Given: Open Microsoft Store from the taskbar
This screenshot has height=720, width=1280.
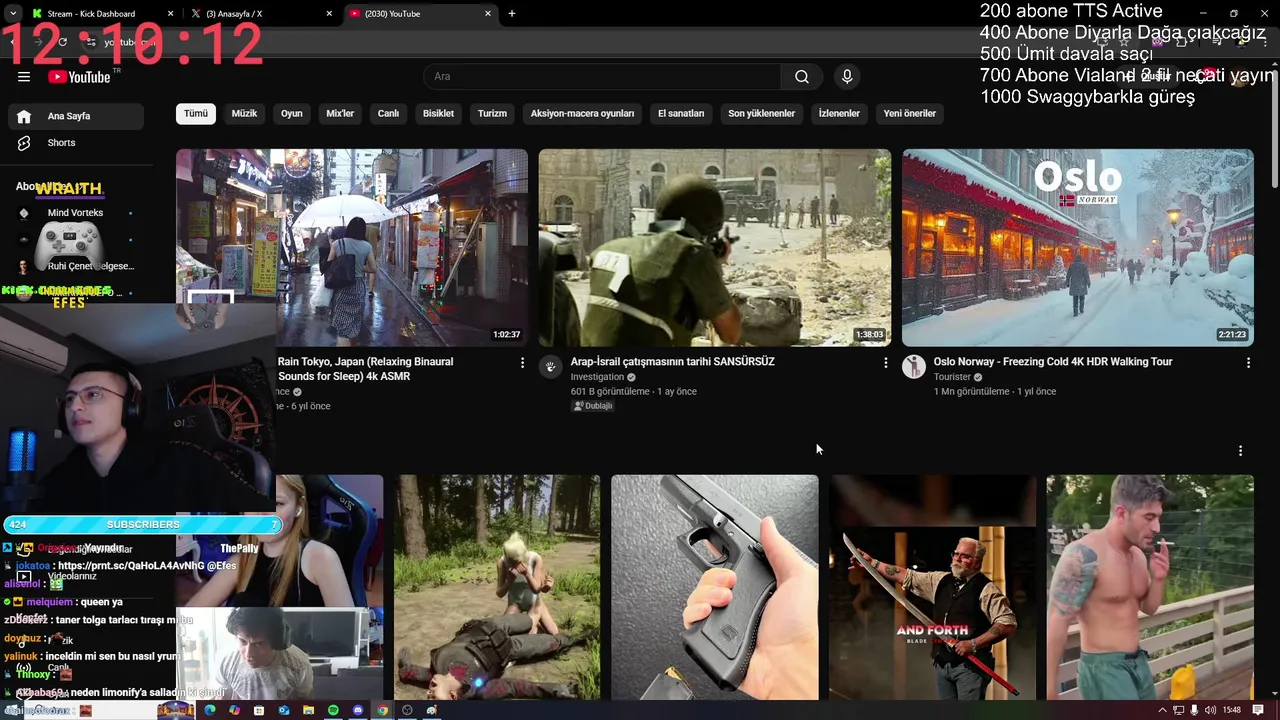Looking at the screenshot, I should click(259, 710).
